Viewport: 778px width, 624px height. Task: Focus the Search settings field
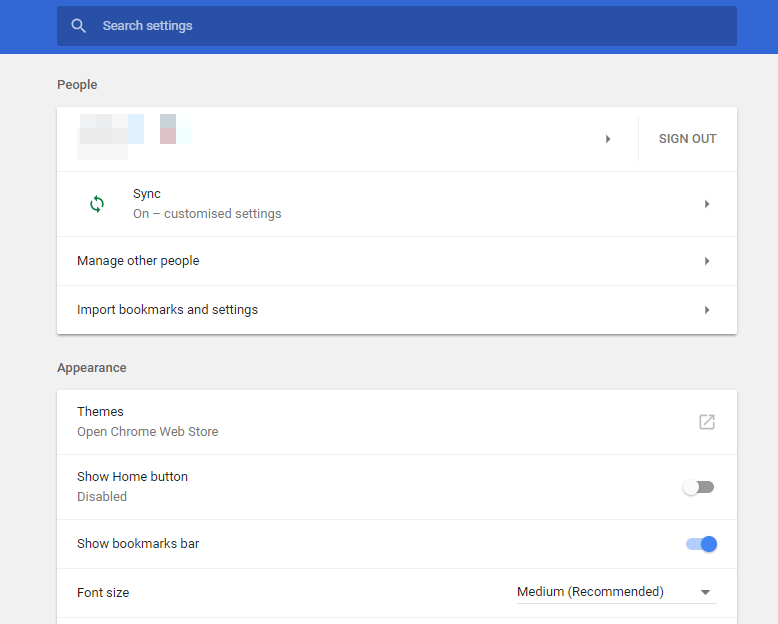coord(397,26)
